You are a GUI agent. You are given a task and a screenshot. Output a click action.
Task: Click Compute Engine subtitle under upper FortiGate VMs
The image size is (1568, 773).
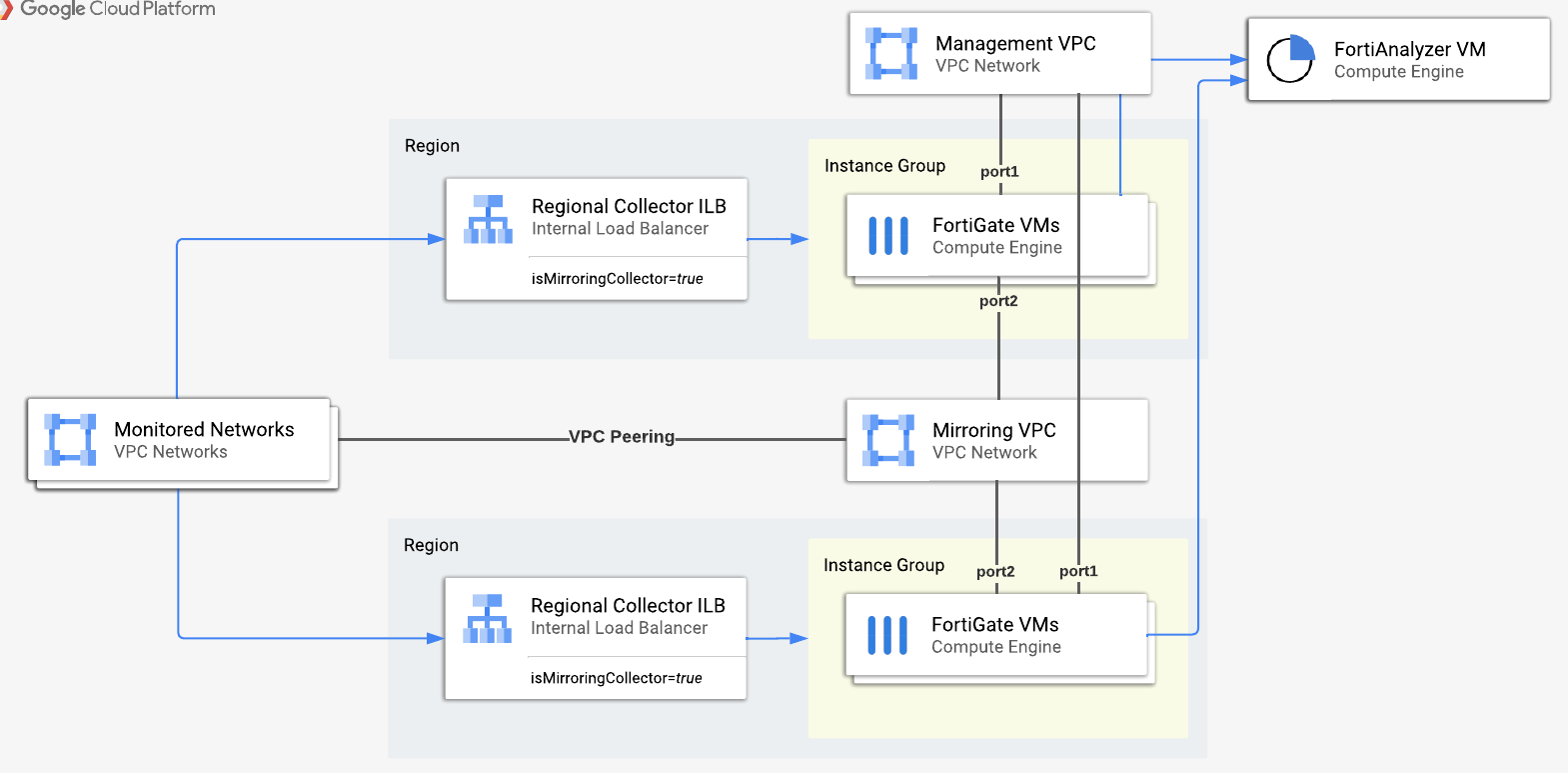pyautogui.click(x=997, y=248)
